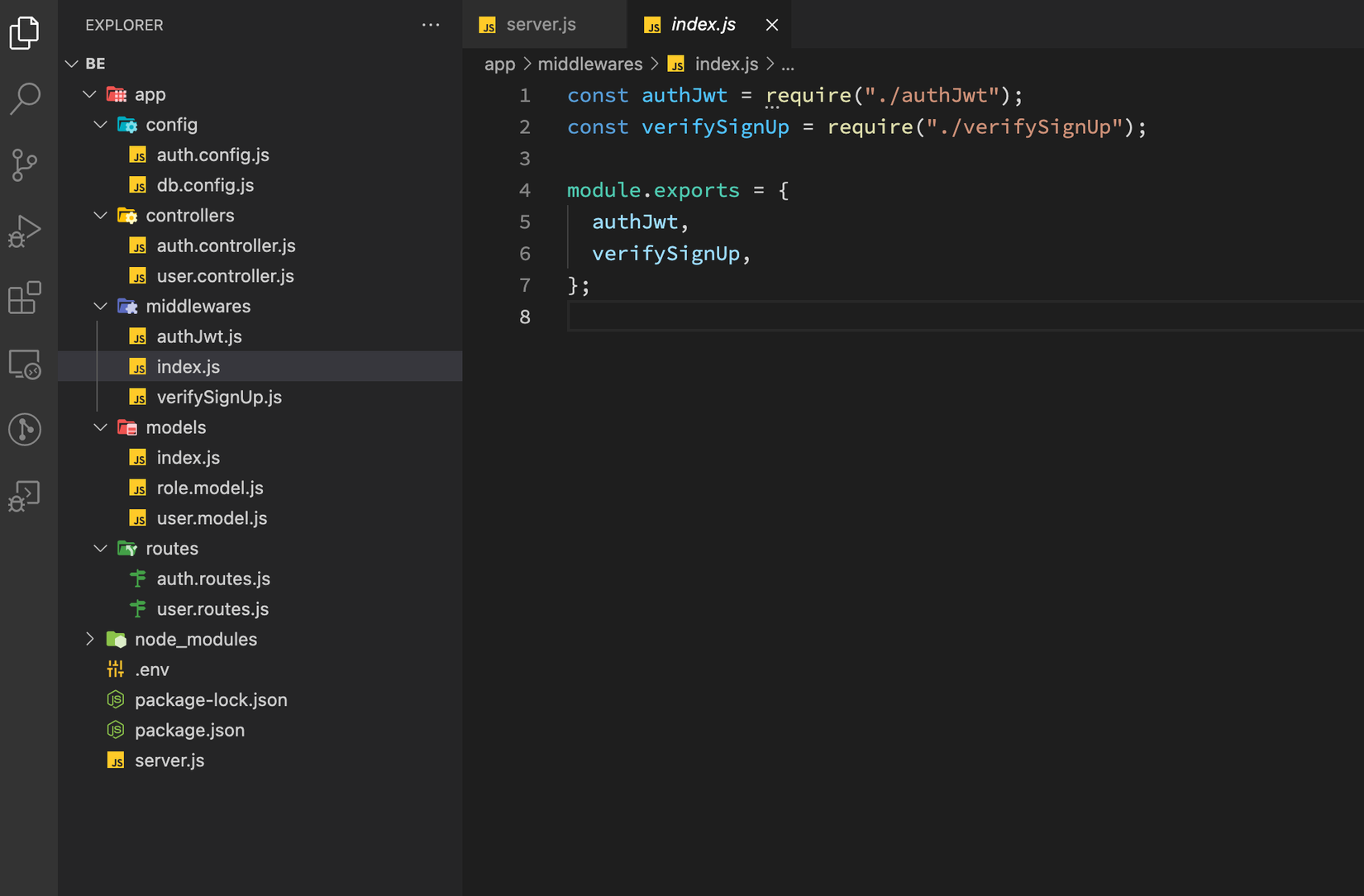
Task: Click the EXPLORER panel title
Action: [x=124, y=25]
